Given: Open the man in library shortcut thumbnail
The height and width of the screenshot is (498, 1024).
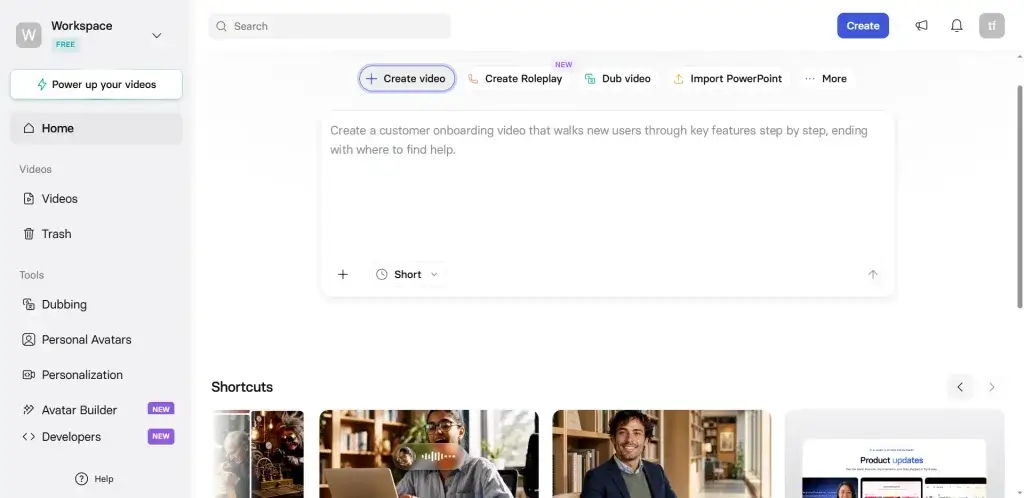Looking at the screenshot, I should point(662,454).
